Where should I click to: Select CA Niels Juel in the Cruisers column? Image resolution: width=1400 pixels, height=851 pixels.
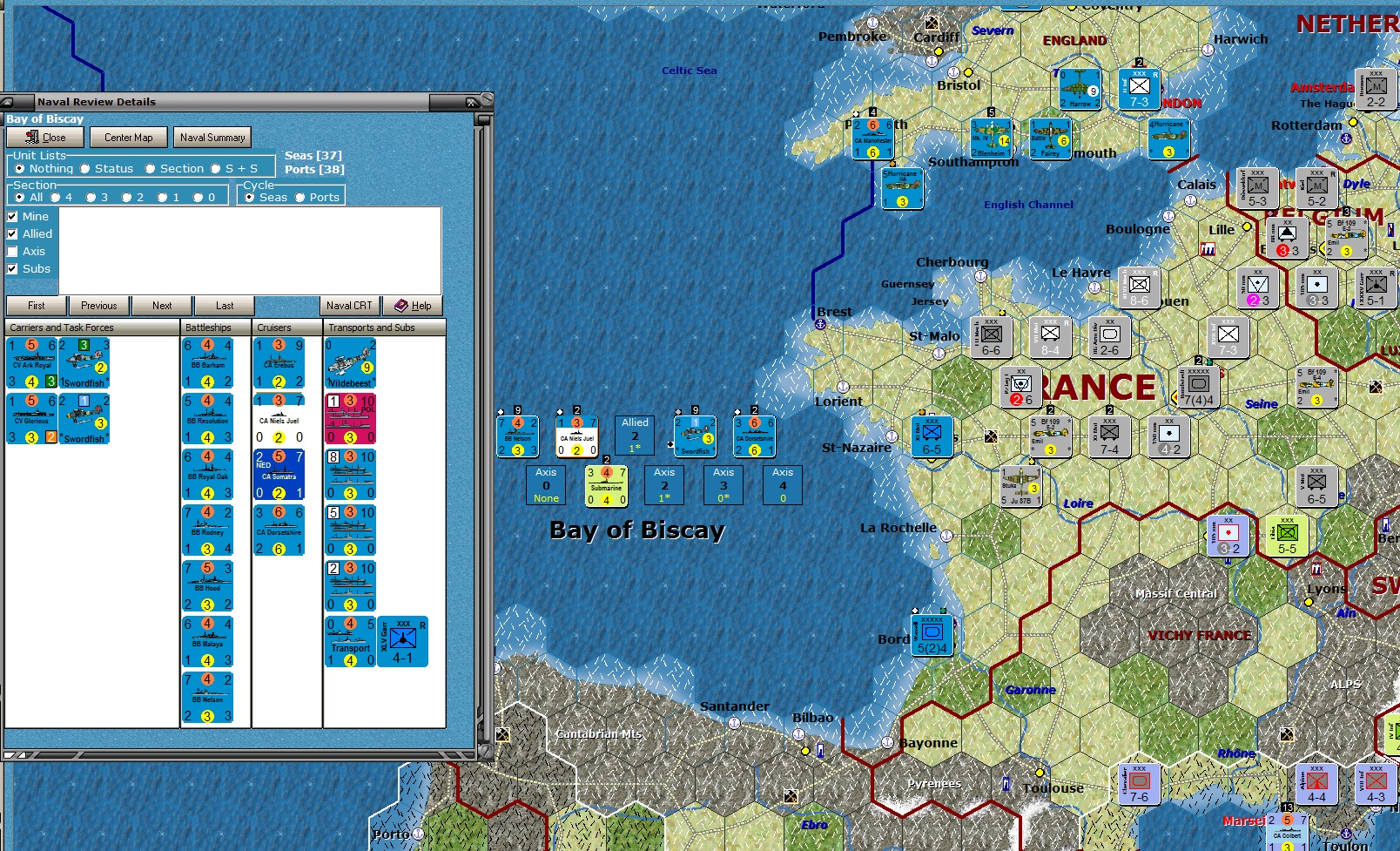279,419
